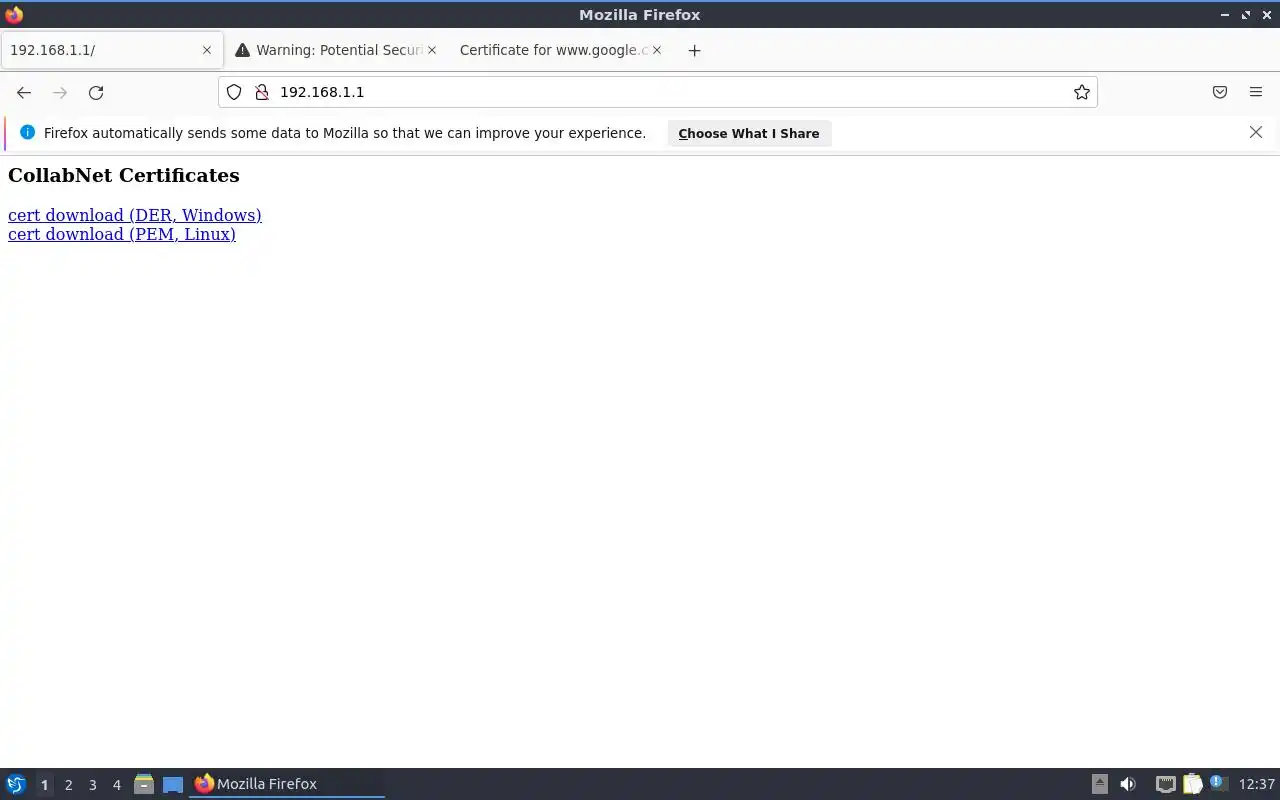Screen dimensions: 1280x800
Task: Open a new tab with plus button
Action: pos(694,50)
